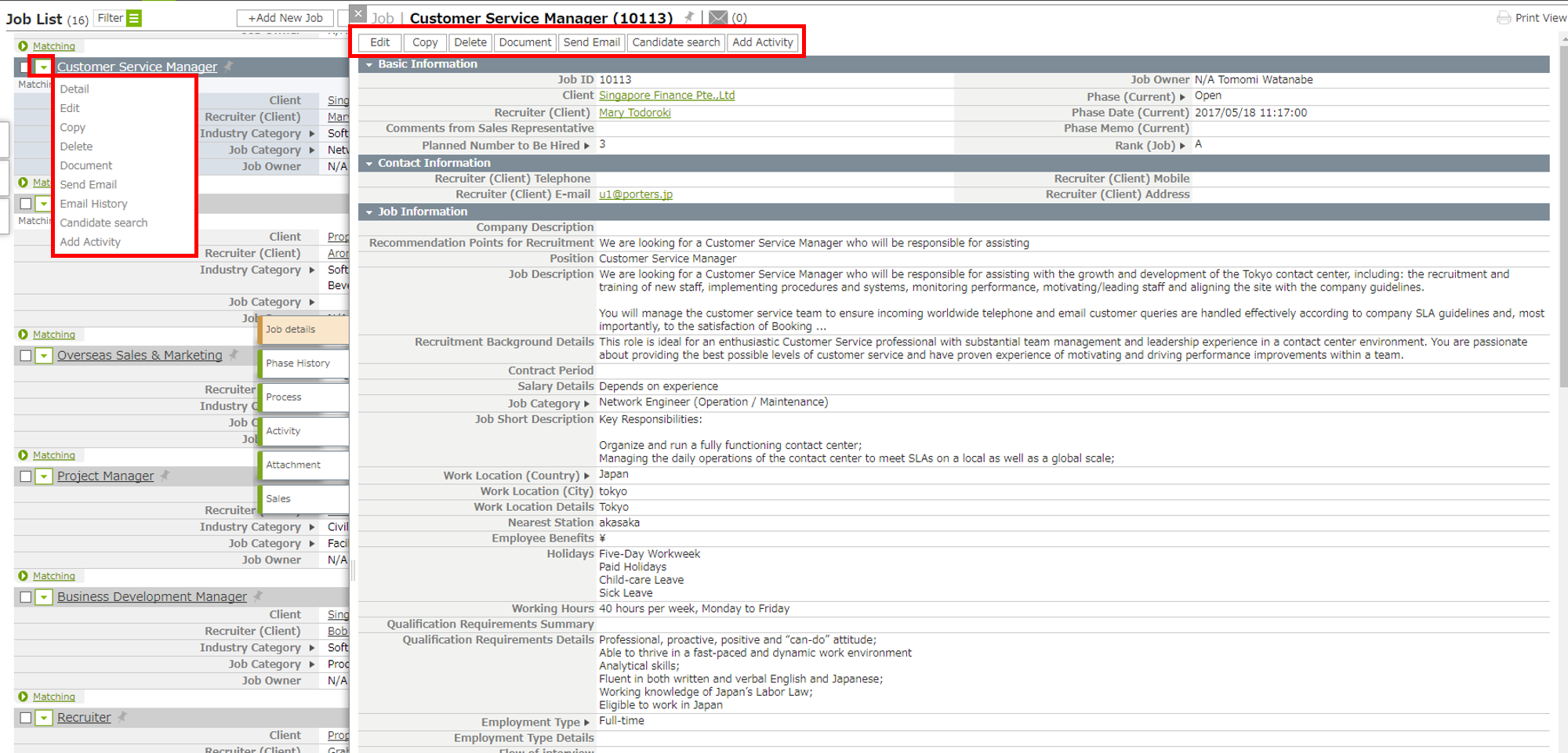Expand the Phase (Current) dropdown arrow
Viewport: 1568px width, 753px height.
pos(1181,96)
